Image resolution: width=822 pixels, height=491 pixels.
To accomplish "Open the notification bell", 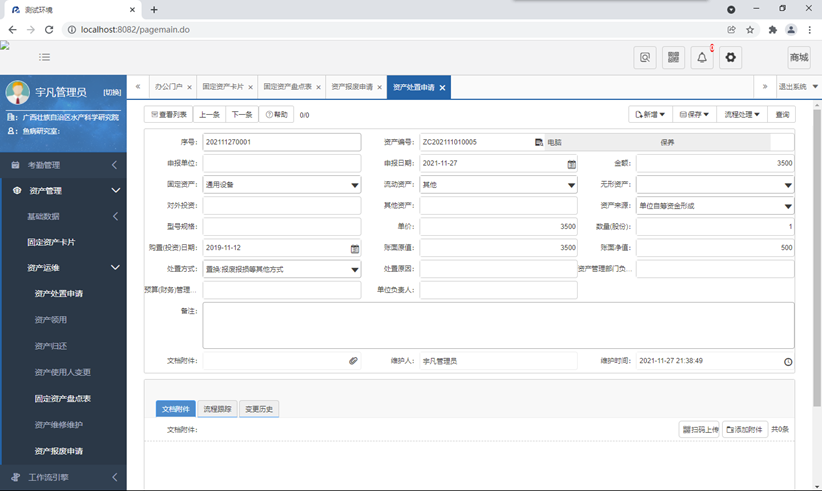I will [x=701, y=57].
